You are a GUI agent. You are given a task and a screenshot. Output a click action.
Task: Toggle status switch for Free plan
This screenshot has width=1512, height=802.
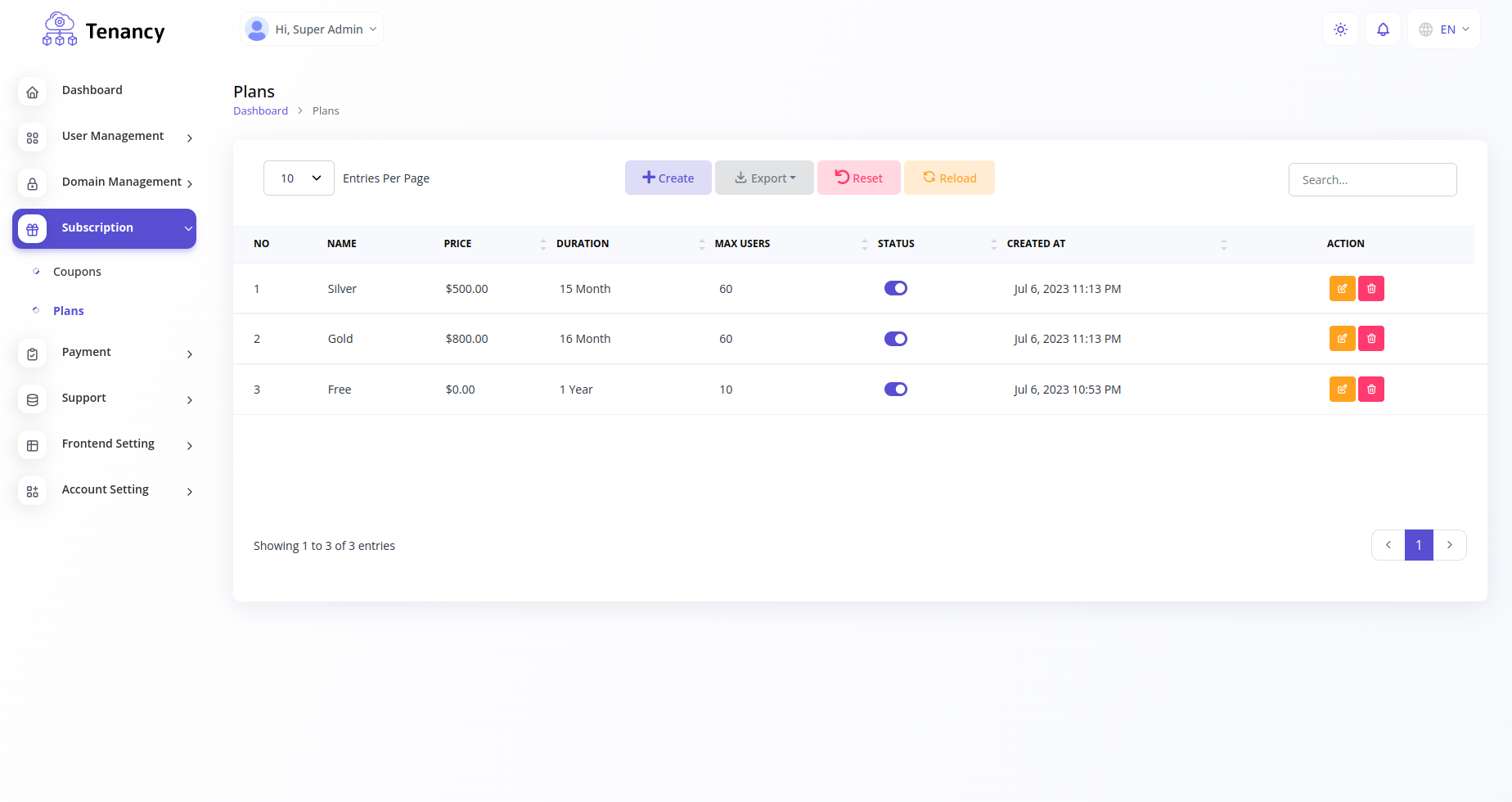(896, 390)
